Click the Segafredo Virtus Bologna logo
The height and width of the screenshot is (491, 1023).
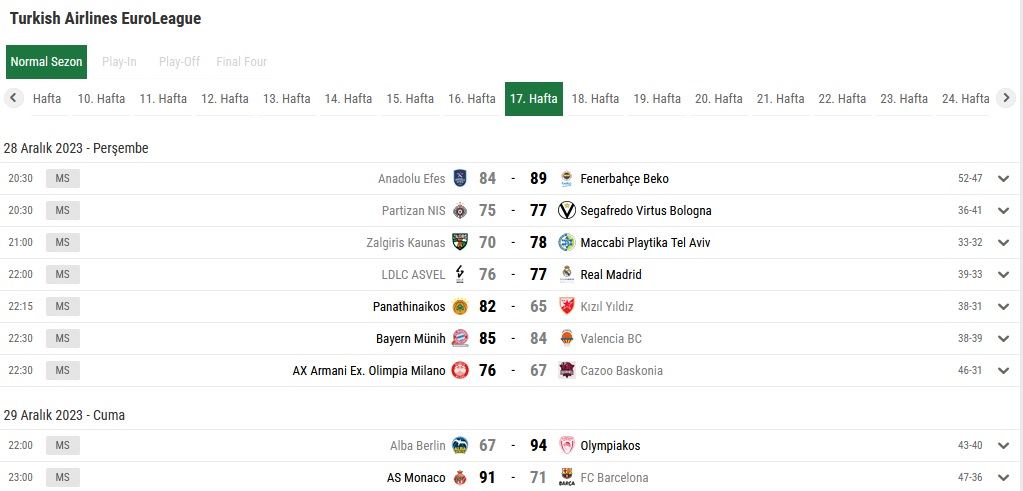(x=567, y=211)
